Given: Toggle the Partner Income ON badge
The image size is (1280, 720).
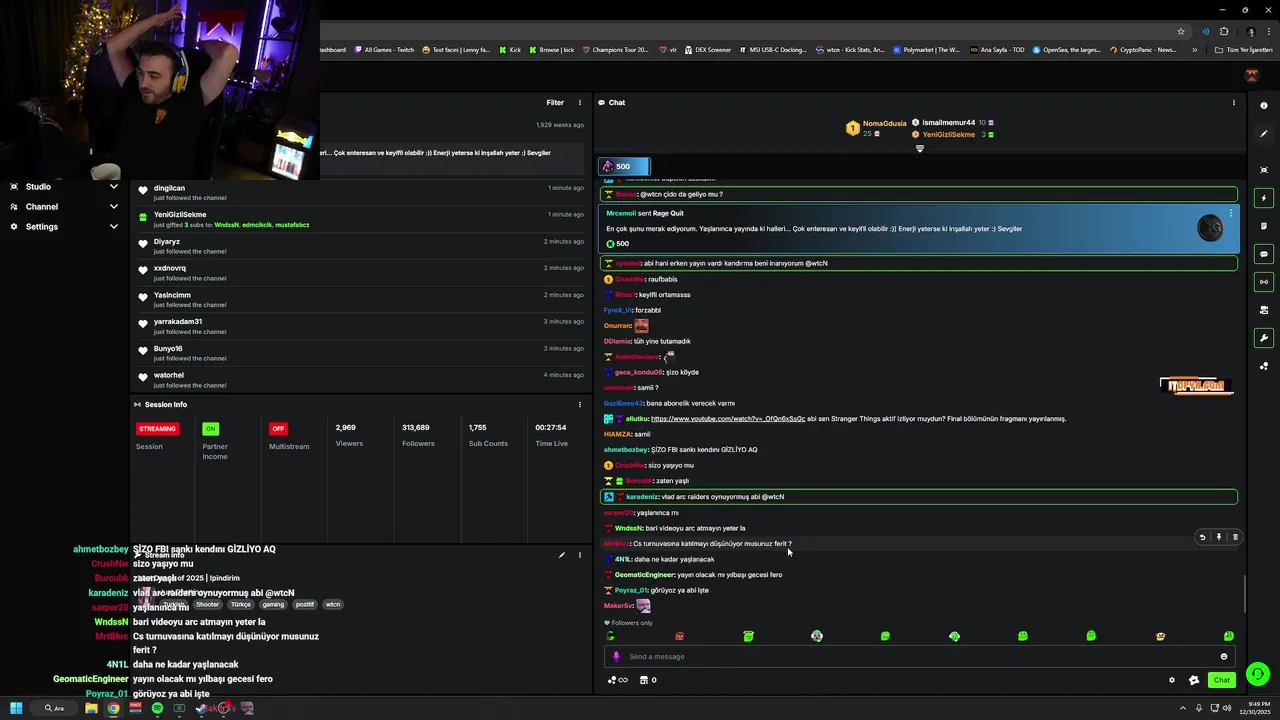Looking at the screenshot, I should coord(210,429).
